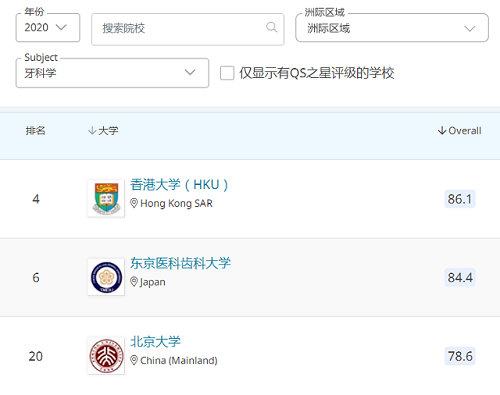Click the Tokyo Medical and Dental University logo

[106, 277]
